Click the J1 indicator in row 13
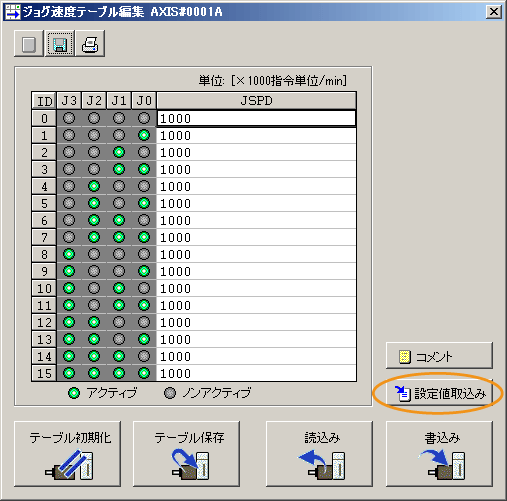 click(119, 339)
